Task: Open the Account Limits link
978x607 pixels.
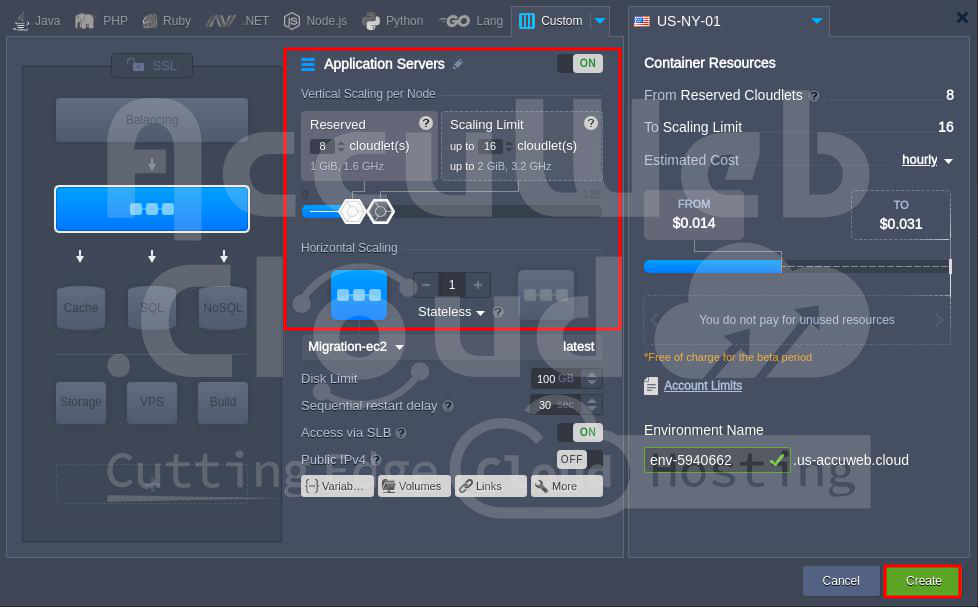Action: coord(702,386)
